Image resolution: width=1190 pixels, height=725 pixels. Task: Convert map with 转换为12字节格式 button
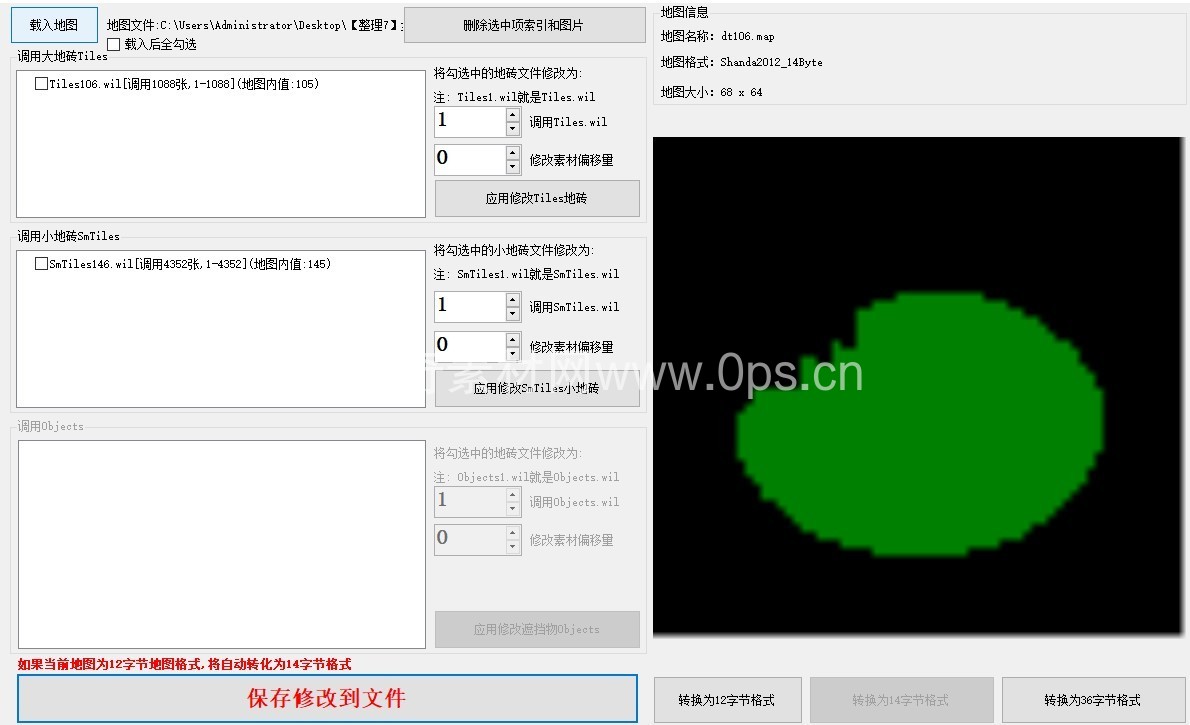click(727, 700)
